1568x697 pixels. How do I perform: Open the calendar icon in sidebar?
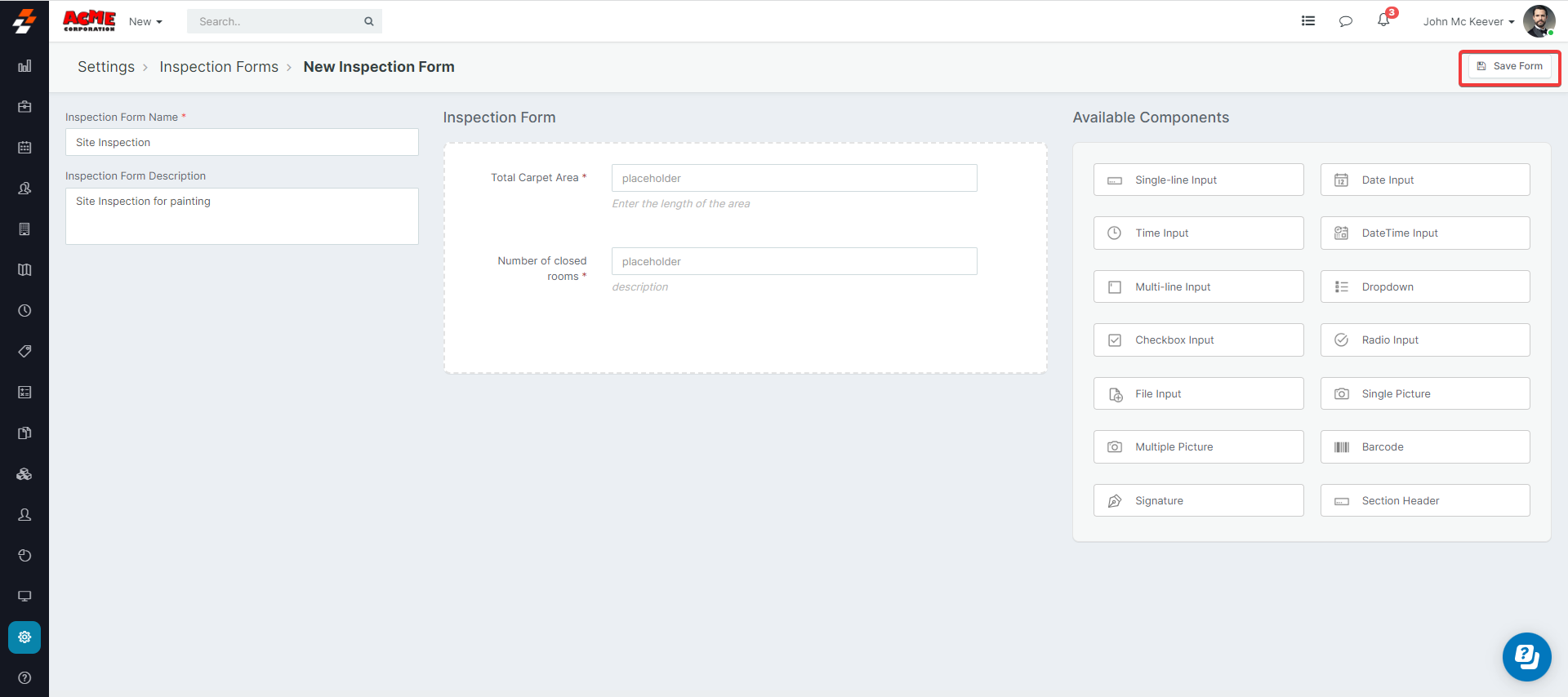[24, 148]
